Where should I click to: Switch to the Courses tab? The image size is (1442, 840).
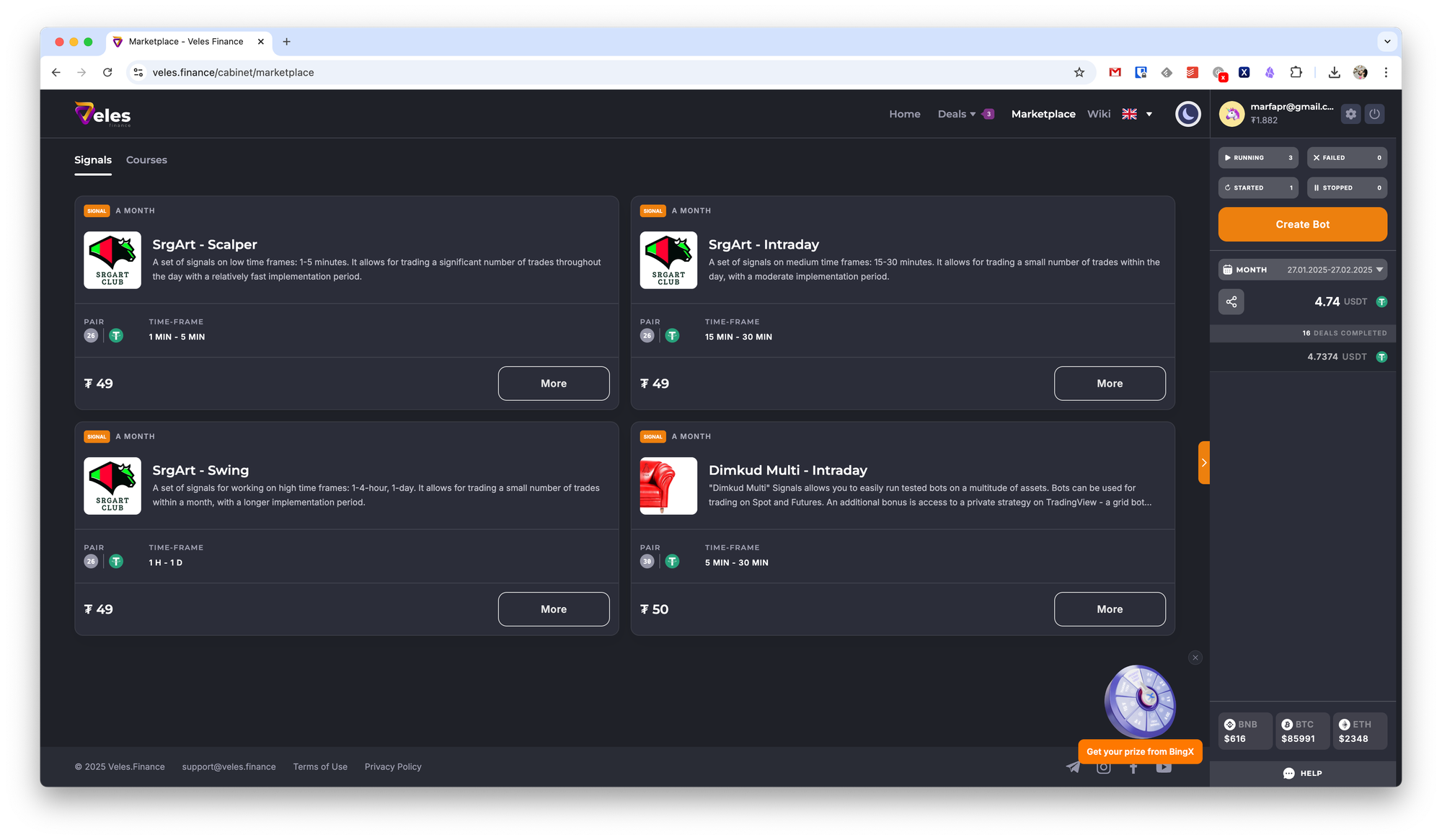click(x=146, y=160)
